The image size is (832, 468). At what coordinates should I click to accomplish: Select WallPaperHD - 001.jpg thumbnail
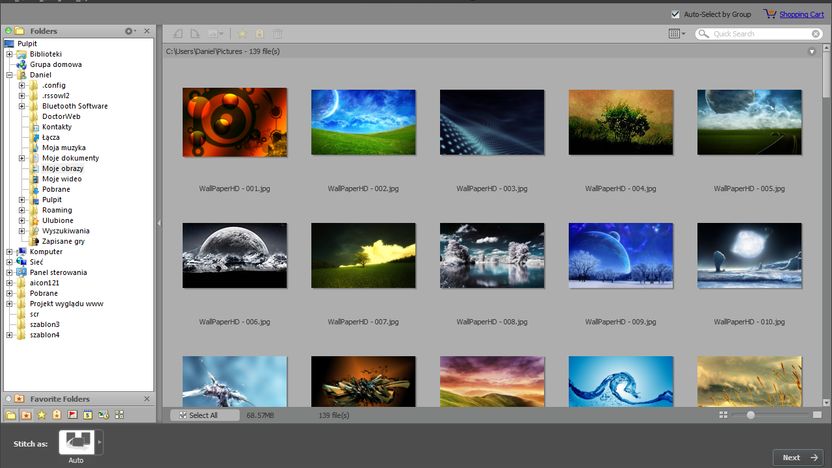235,123
